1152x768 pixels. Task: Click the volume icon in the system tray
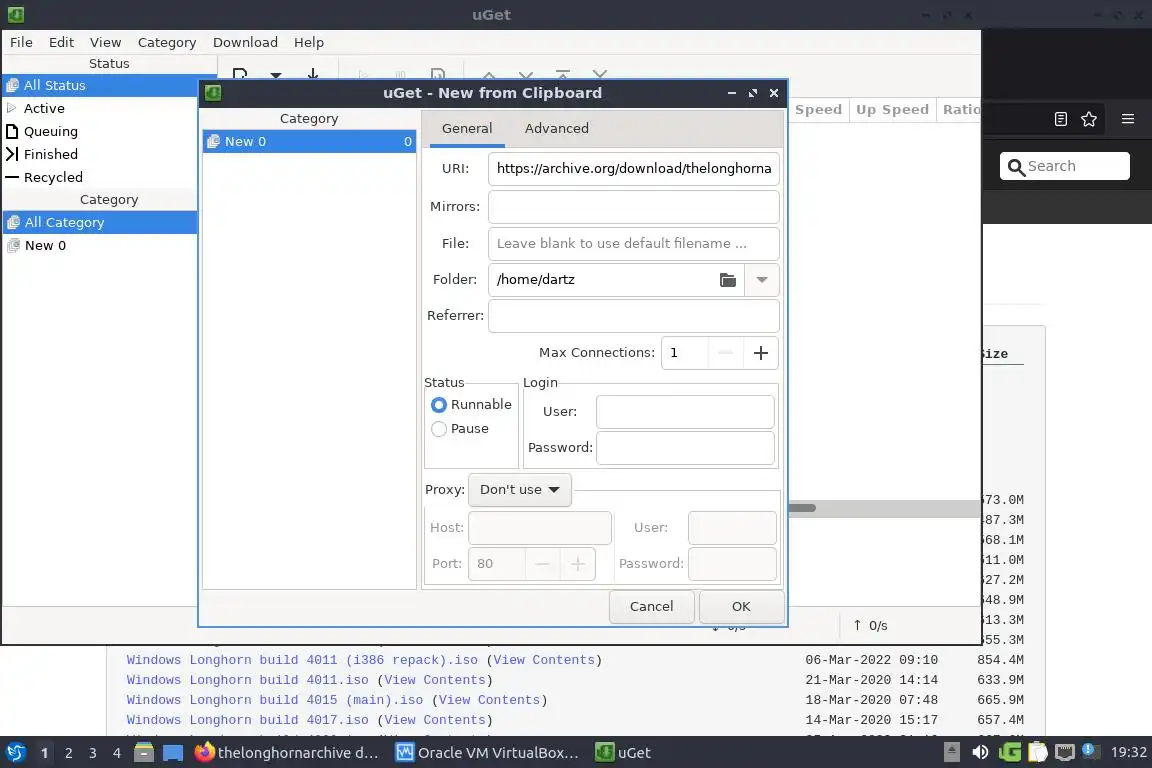pos(980,752)
